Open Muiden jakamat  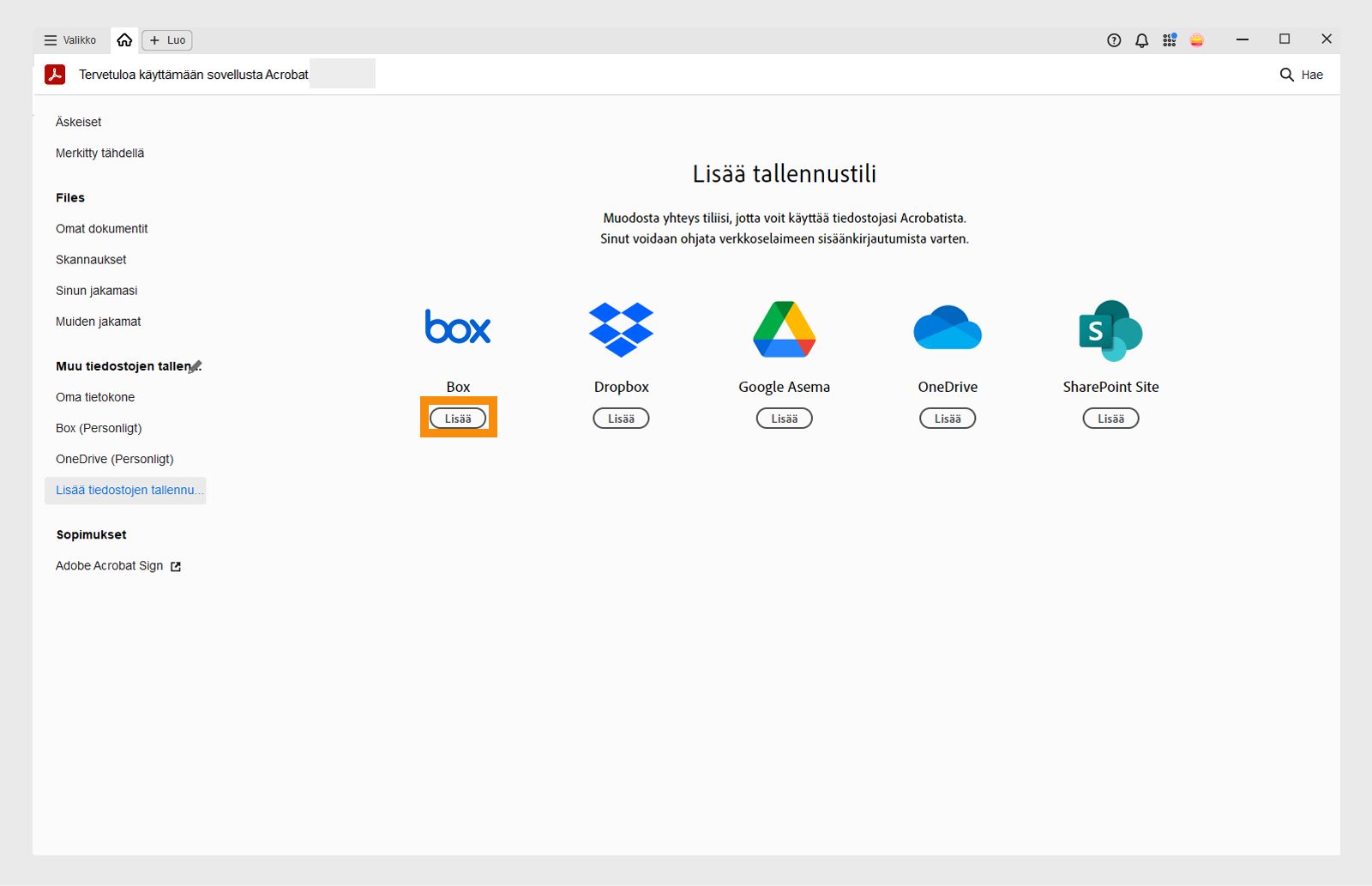(99, 322)
